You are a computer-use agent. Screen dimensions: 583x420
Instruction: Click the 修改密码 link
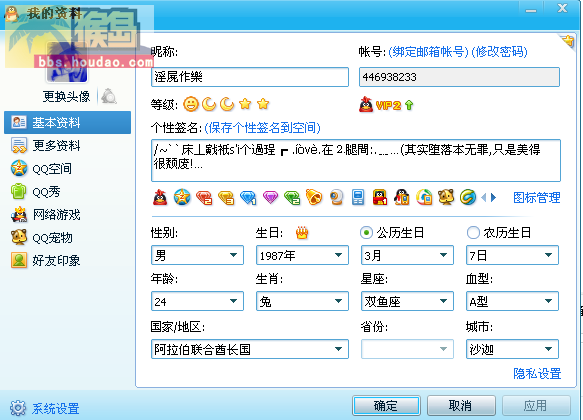[x=499, y=52]
